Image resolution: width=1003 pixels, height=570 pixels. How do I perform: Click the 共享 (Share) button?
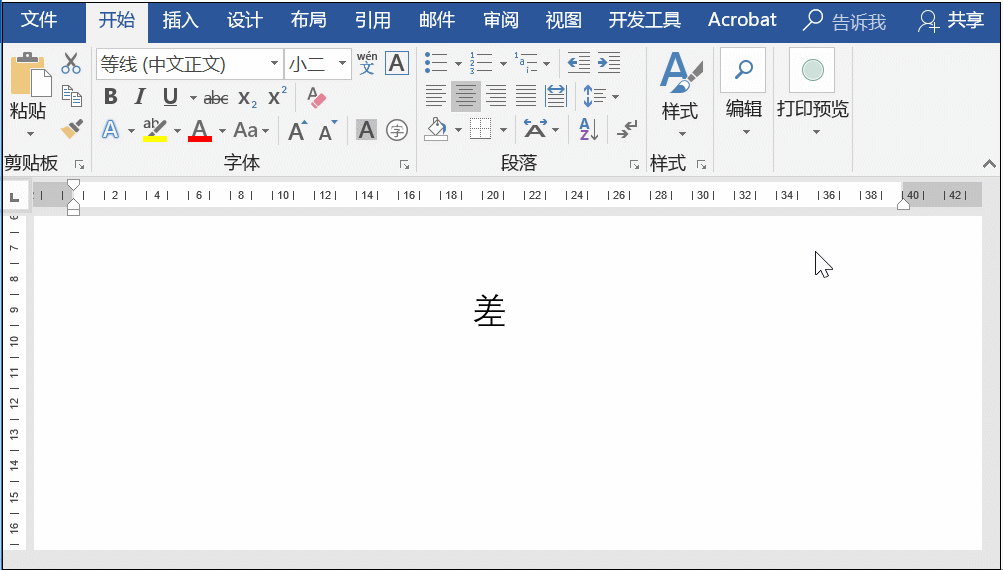point(951,20)
